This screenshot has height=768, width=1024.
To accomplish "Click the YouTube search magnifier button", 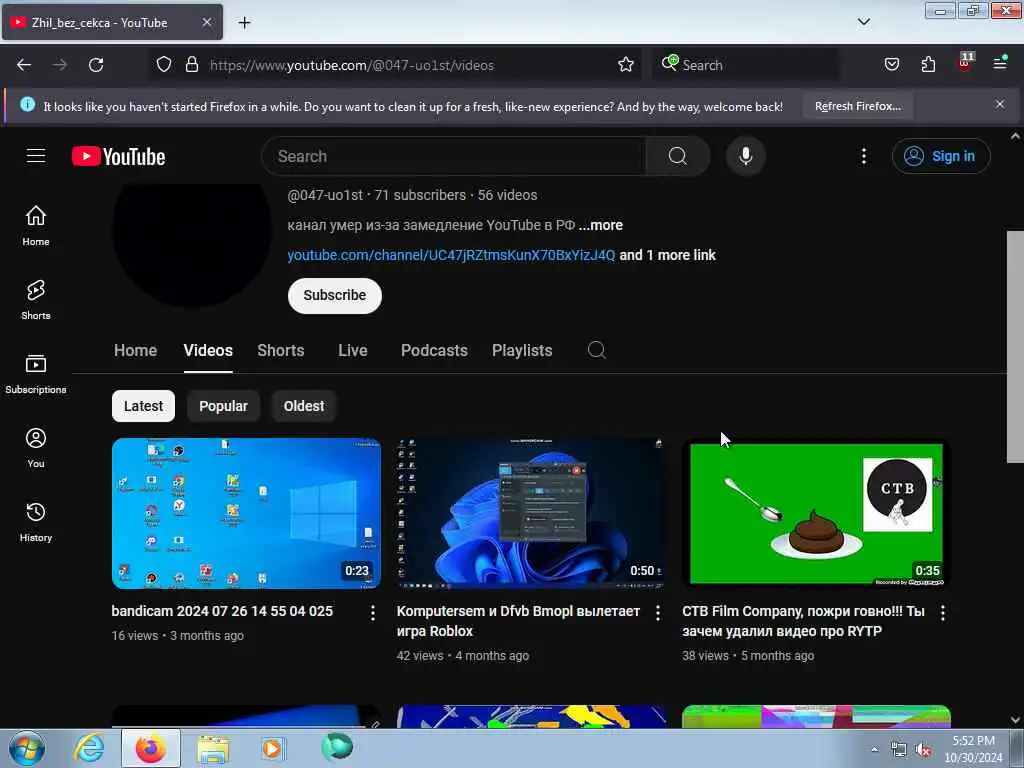I will (677, 156).
